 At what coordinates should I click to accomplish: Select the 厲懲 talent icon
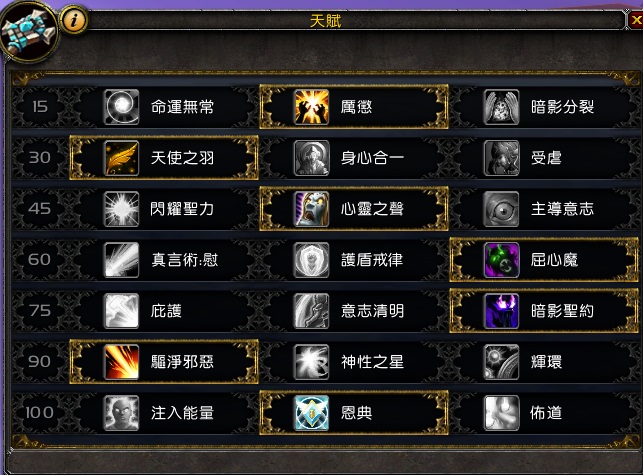312,107
